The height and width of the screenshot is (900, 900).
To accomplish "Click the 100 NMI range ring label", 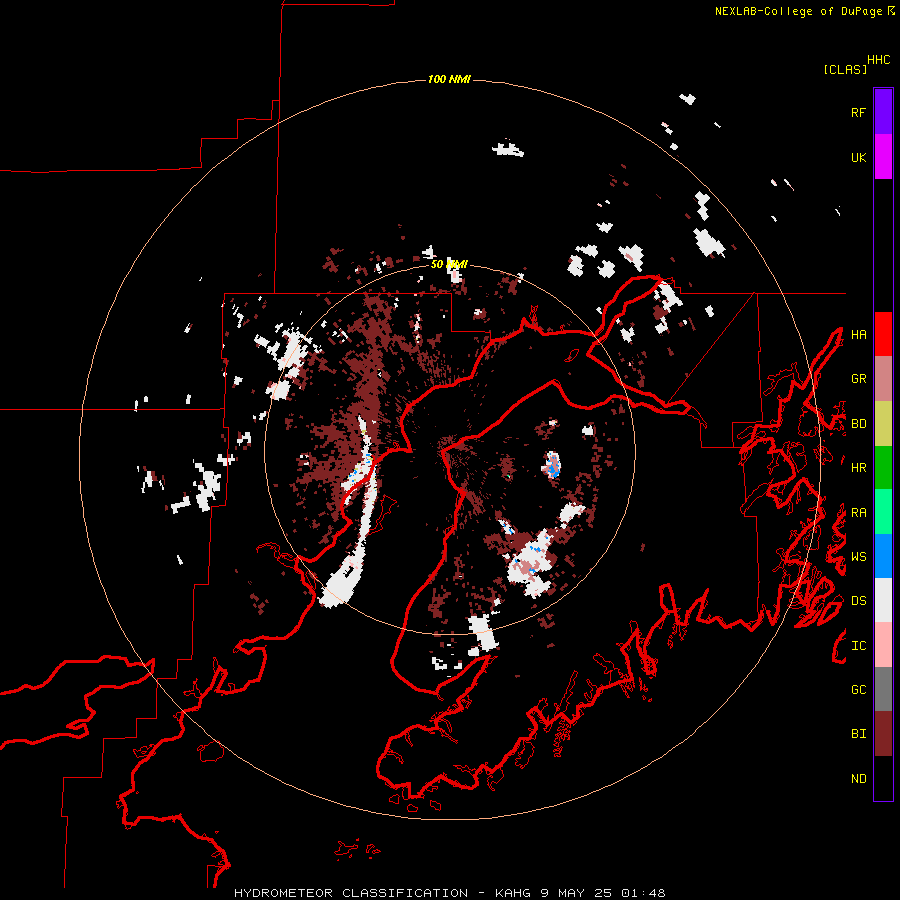I will (x=449, y=79).
